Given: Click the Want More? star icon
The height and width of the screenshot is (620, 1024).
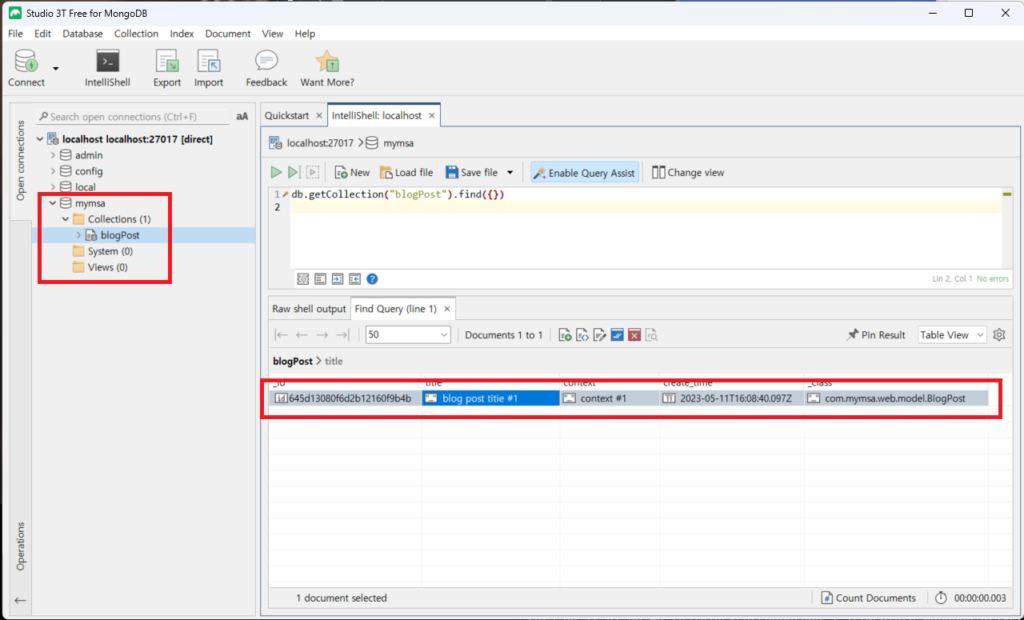Looking at the screenshot, I should (x=327, y=61).
